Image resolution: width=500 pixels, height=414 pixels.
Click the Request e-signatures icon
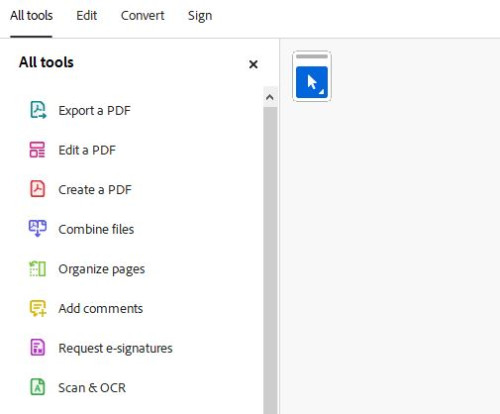tap(37, 348)
